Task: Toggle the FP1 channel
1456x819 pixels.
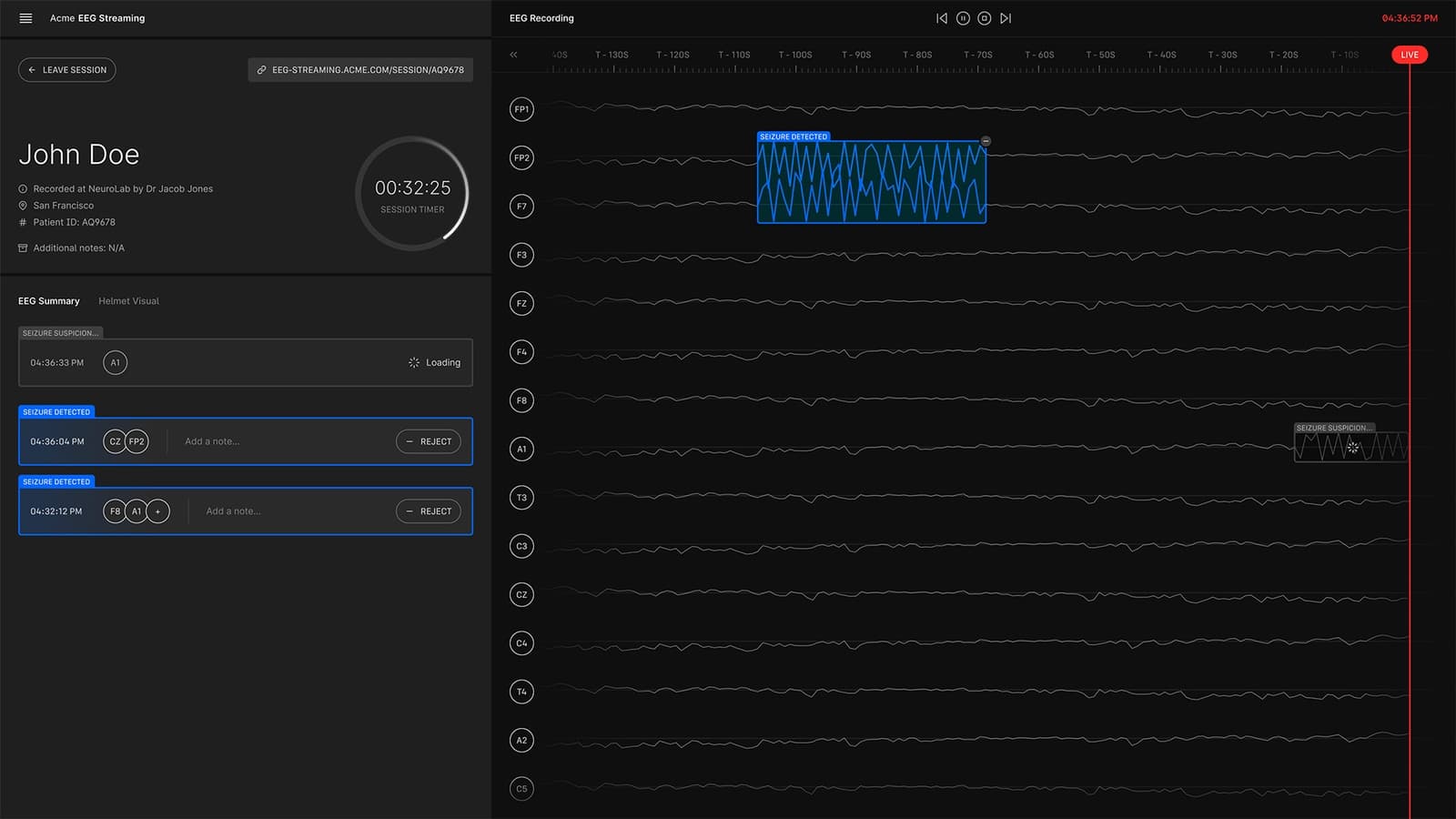Action: [521, 109]
